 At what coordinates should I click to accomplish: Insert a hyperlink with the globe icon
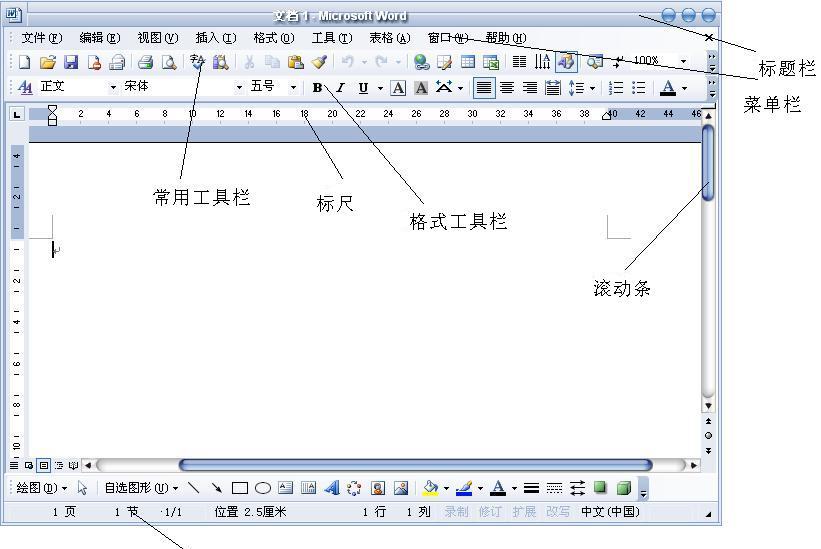[421, 62]
